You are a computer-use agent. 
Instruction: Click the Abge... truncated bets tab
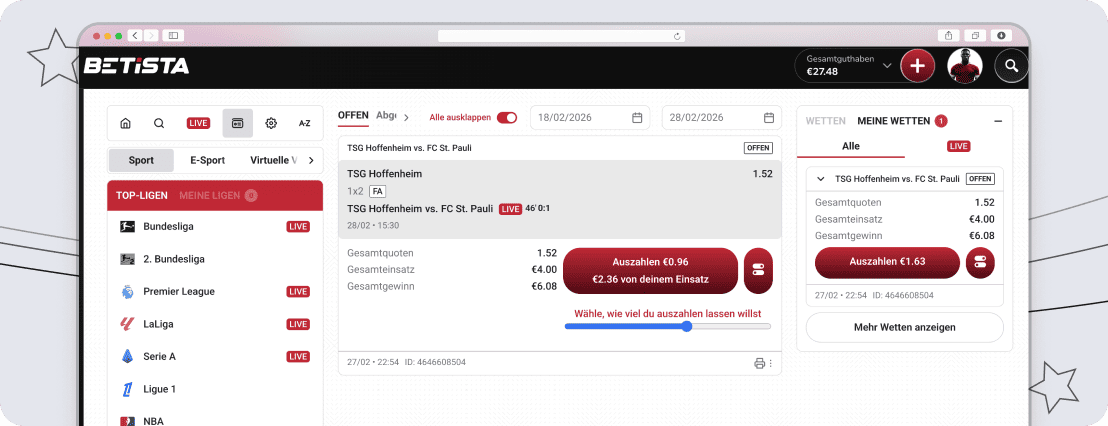tap(386, 116)
